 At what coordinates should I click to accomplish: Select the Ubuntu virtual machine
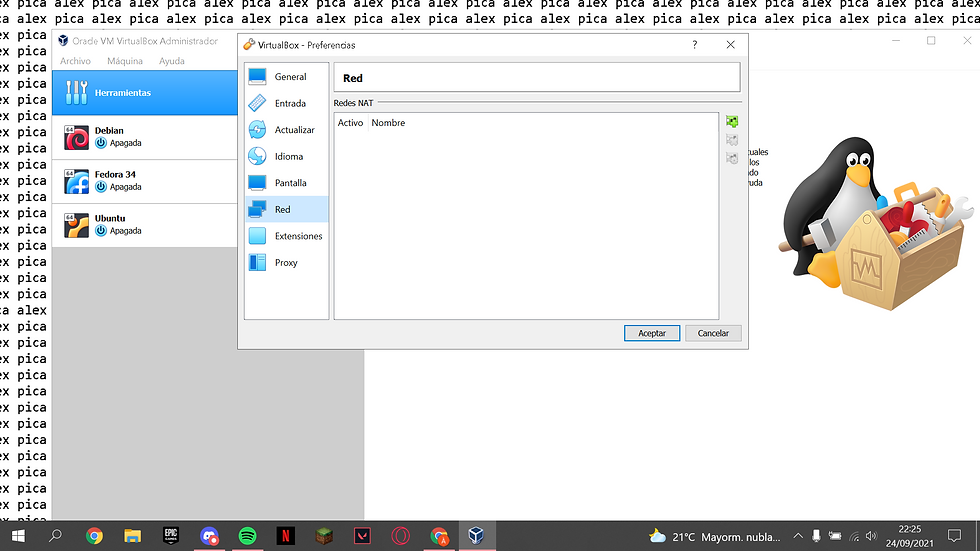pyautogui.click(x=145, y=225)
